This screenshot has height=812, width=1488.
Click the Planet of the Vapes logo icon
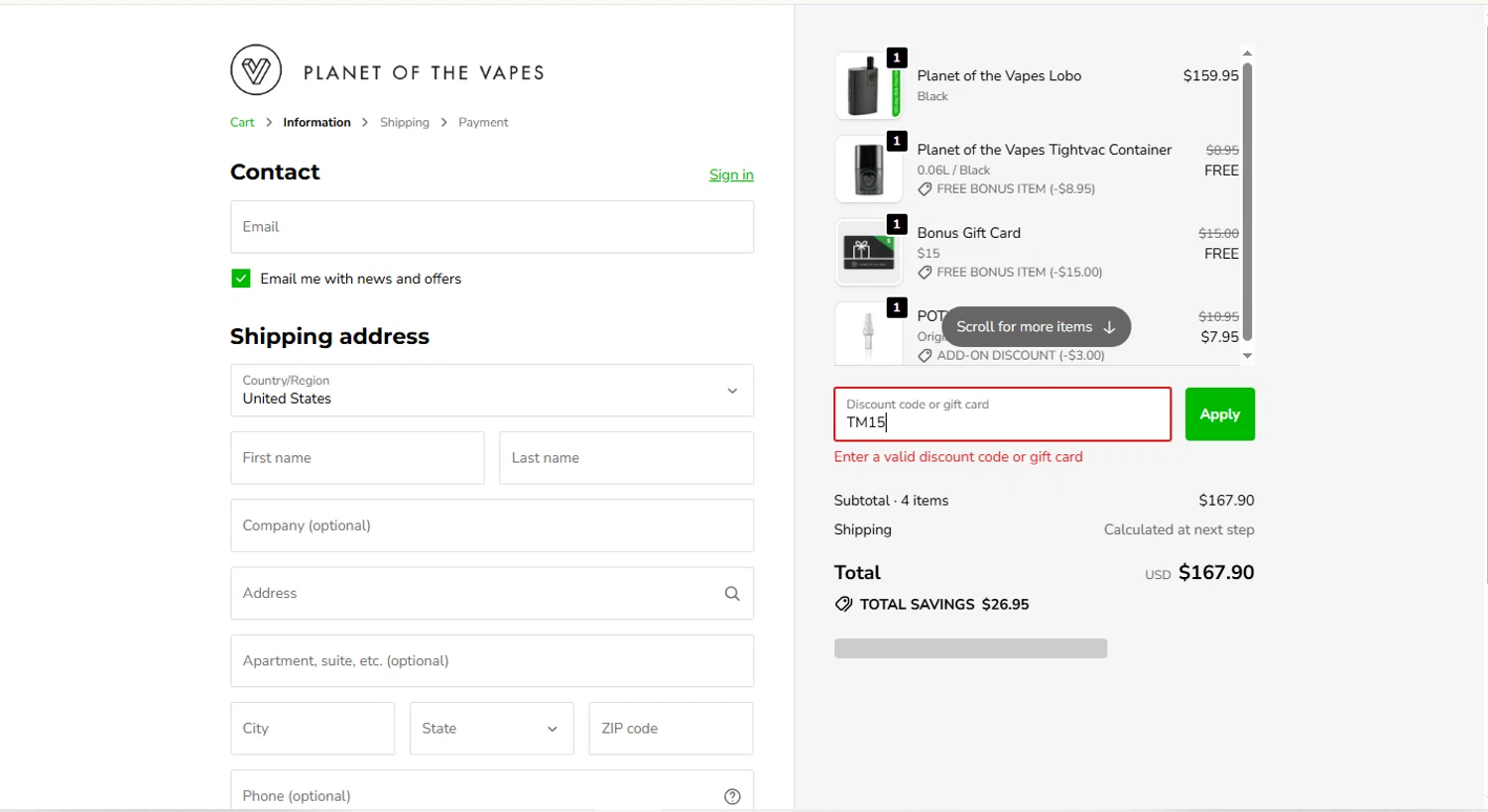click(256, 69)
